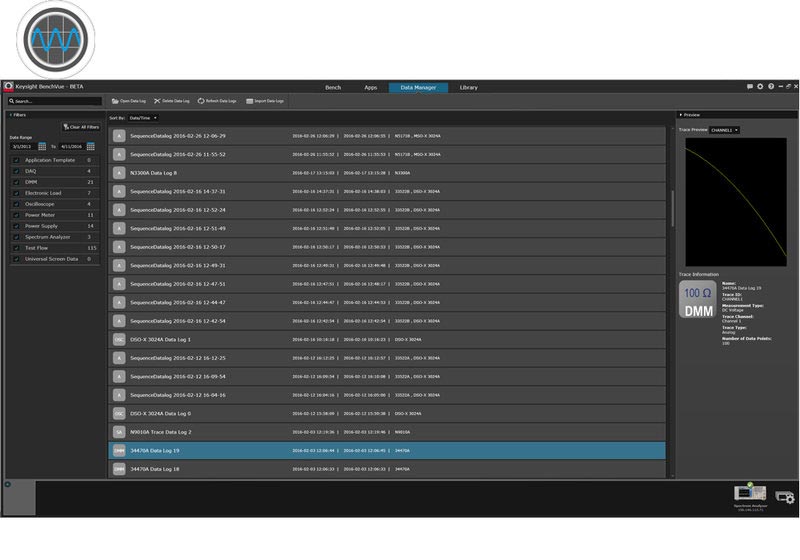This screenshot has width=800, height=560.
Task: Toggle the DAQ filter checkbox
Action: tap(16, 171)
